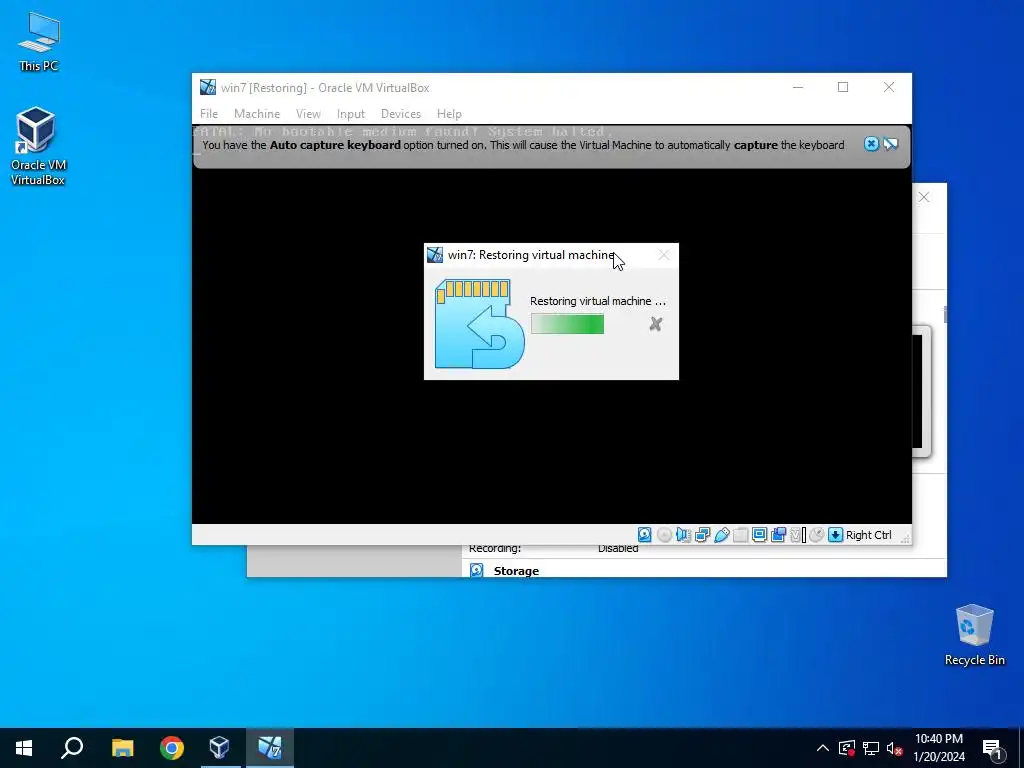The height and width of the screenshot is (768, 1024).
Task: Click the virtualization features indicator icon
Action: (x=797, y=535)
